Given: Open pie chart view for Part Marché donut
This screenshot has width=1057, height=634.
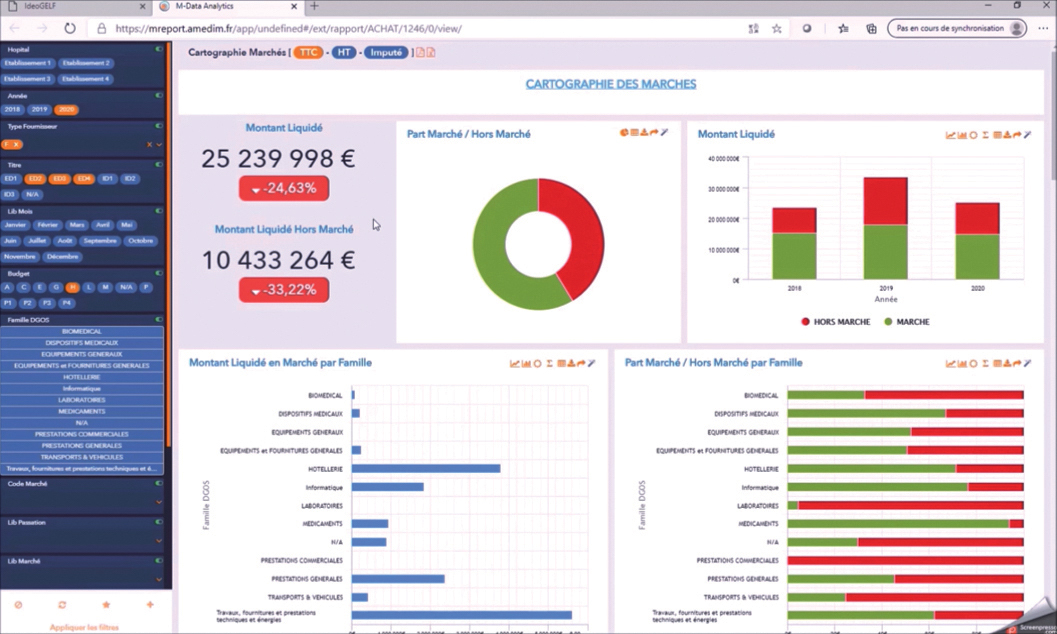Looking at the screenshot, I should pyautogui.click(x=624, y=133).
